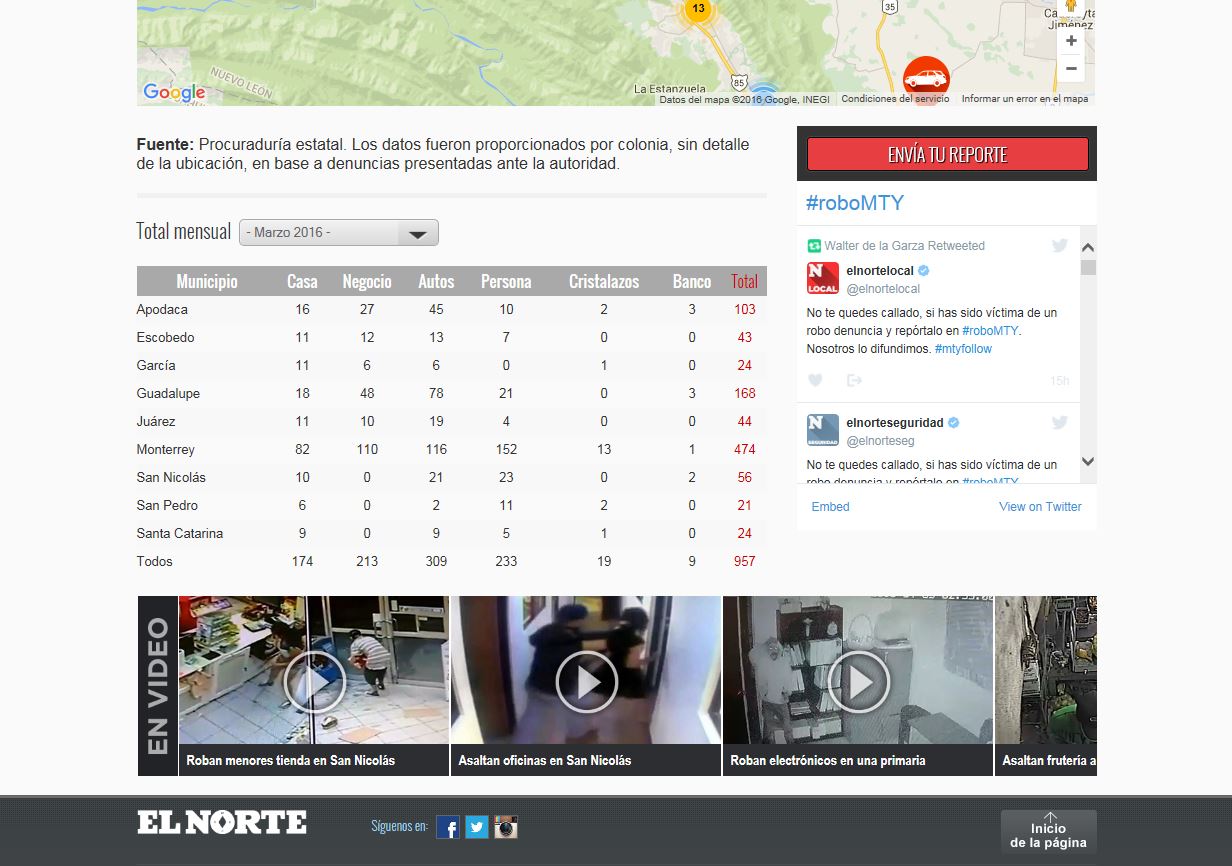Play video Roban electrónicos en una primaria

click(858, 682)
